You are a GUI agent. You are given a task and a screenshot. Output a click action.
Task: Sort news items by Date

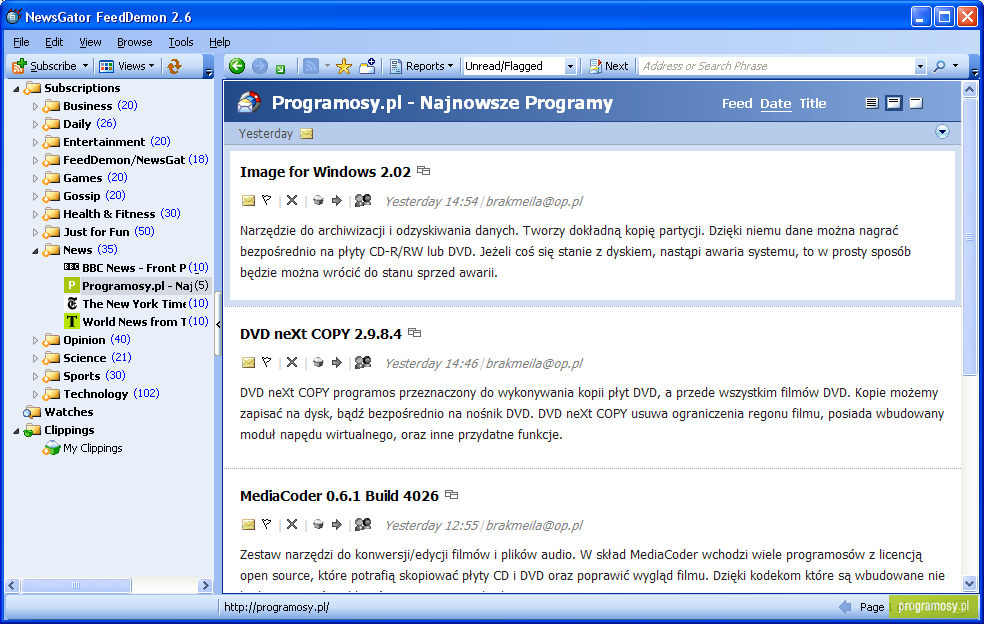(776, 104)
